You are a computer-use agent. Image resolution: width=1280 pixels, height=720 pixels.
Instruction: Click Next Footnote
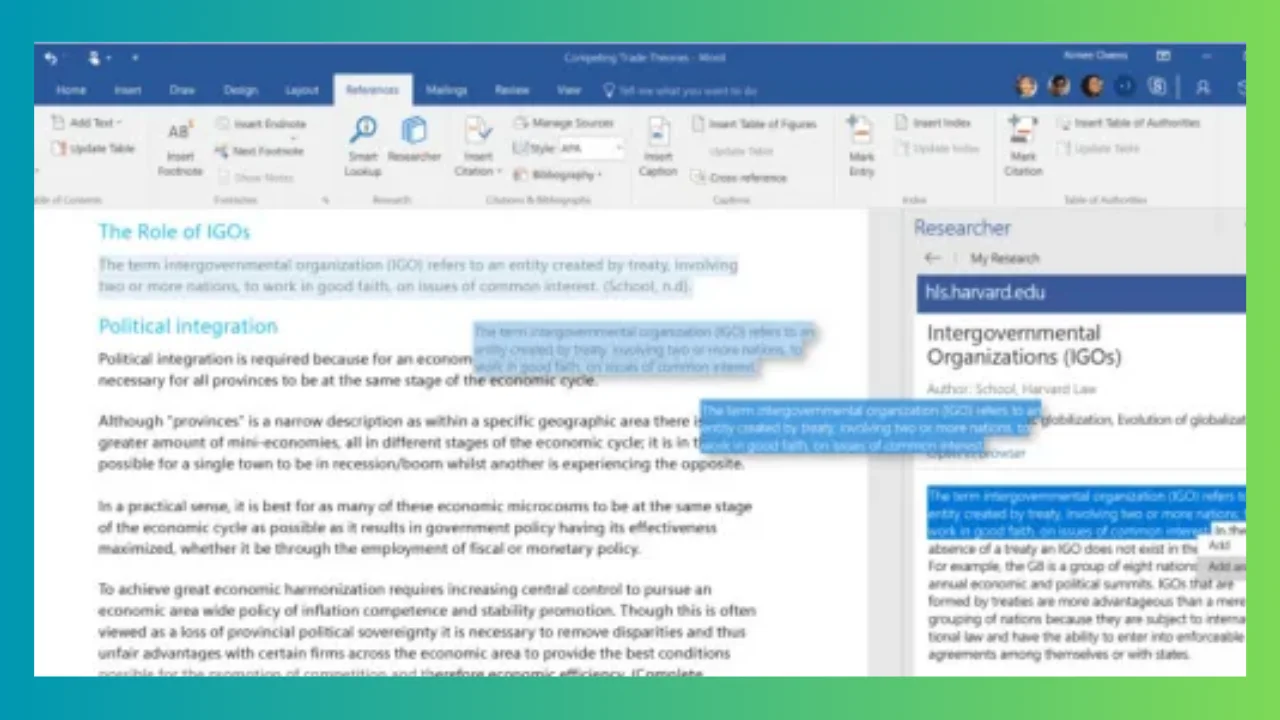click(x=259, y=151)
